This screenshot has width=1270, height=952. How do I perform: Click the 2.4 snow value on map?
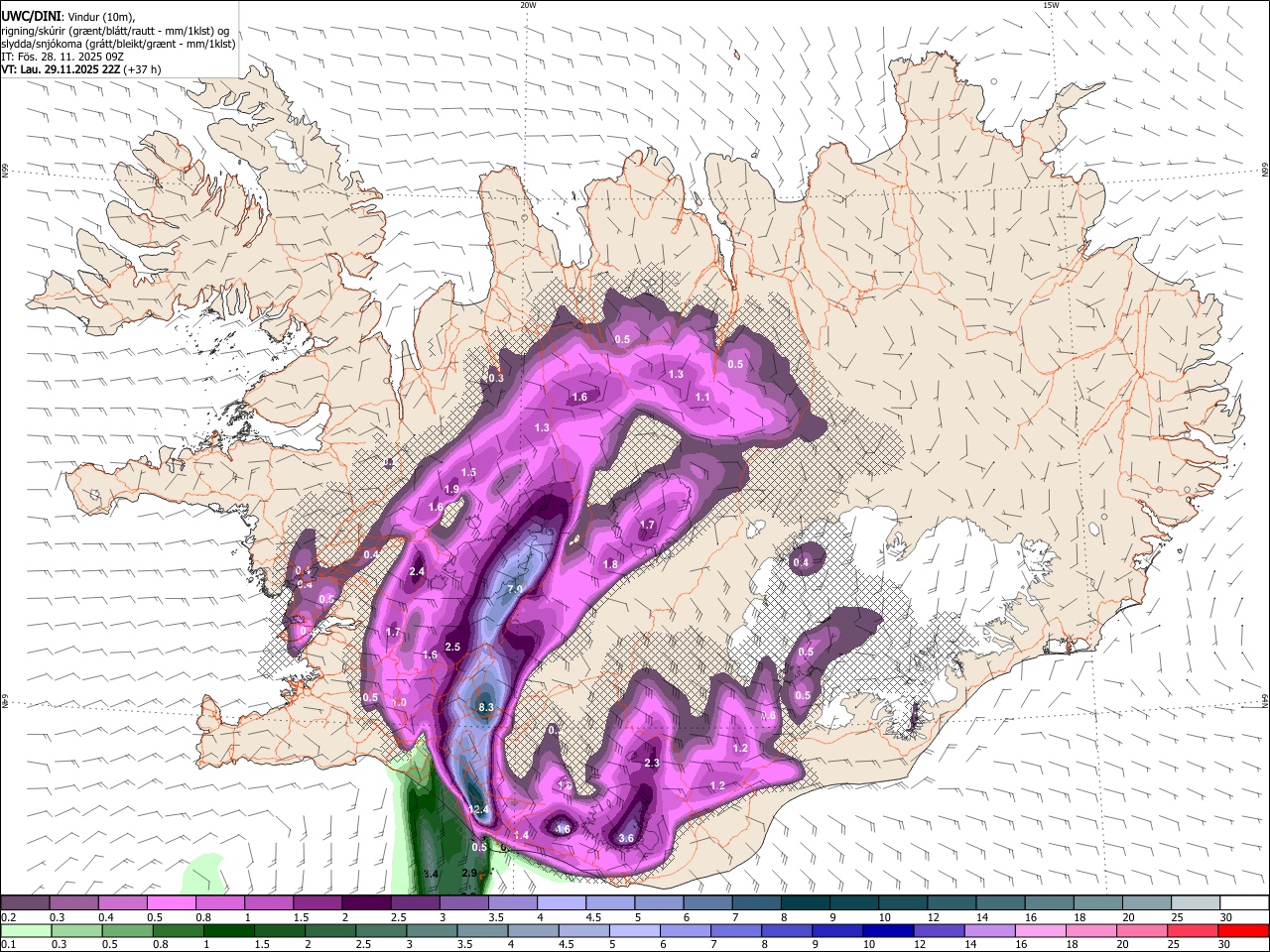(x=417, y=571)
